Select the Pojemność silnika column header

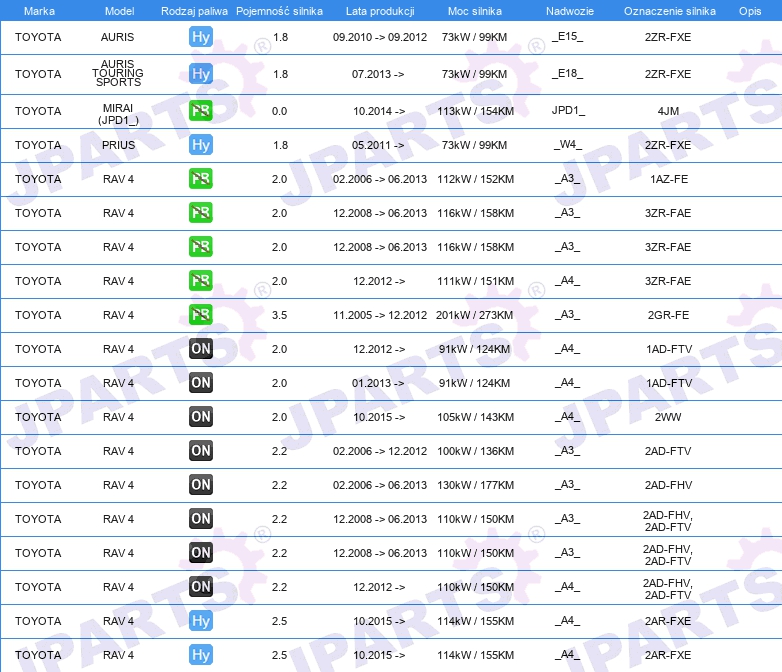point(279,11)
